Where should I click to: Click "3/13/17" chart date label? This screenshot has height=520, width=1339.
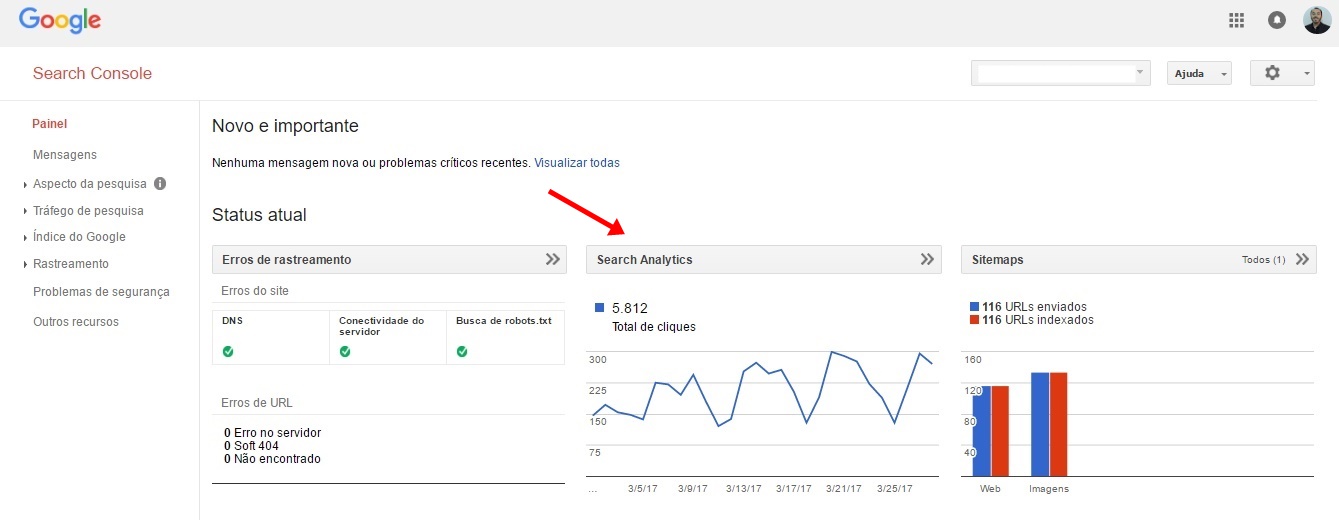tap(743, 489)
